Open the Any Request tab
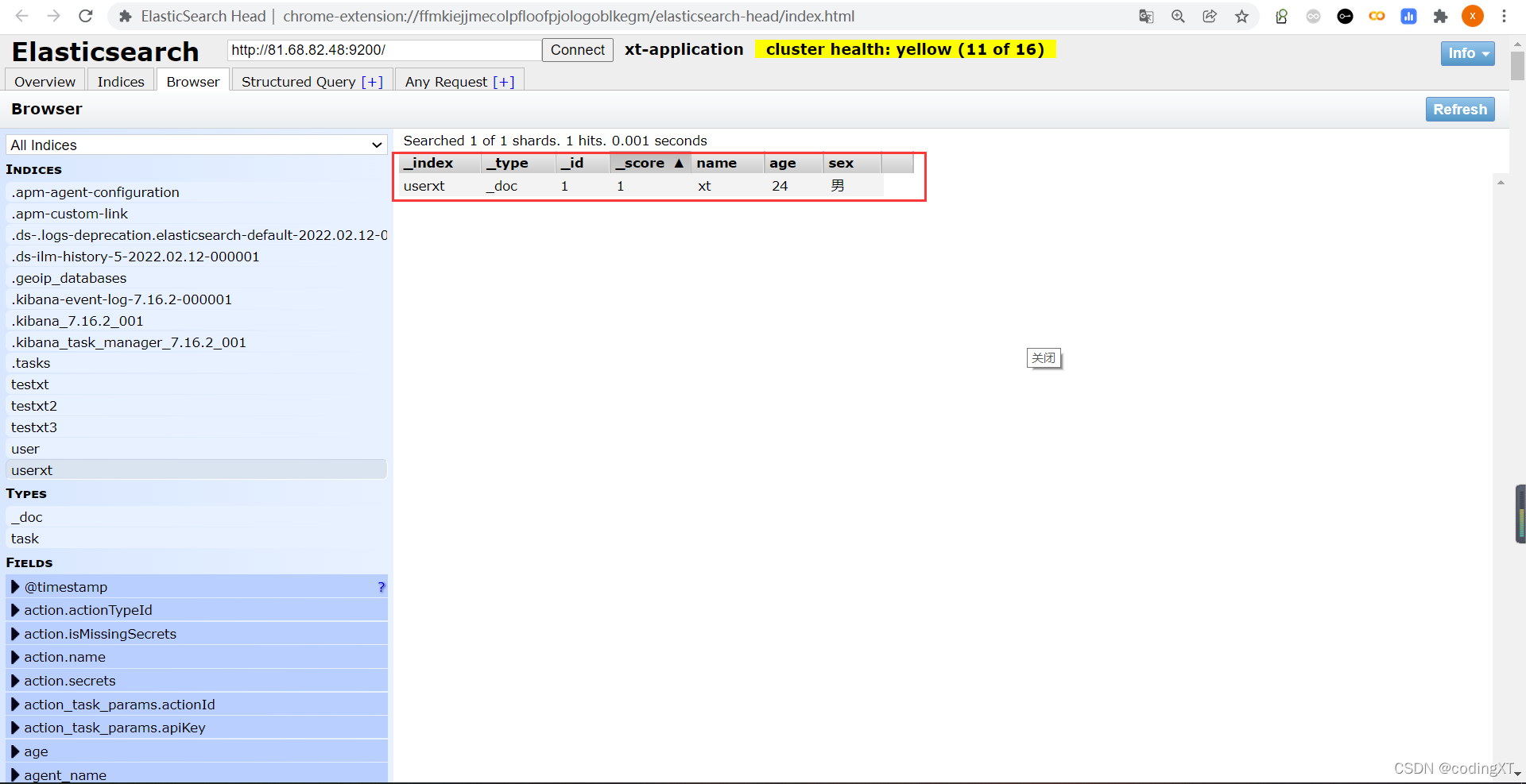 pos(459,81)
